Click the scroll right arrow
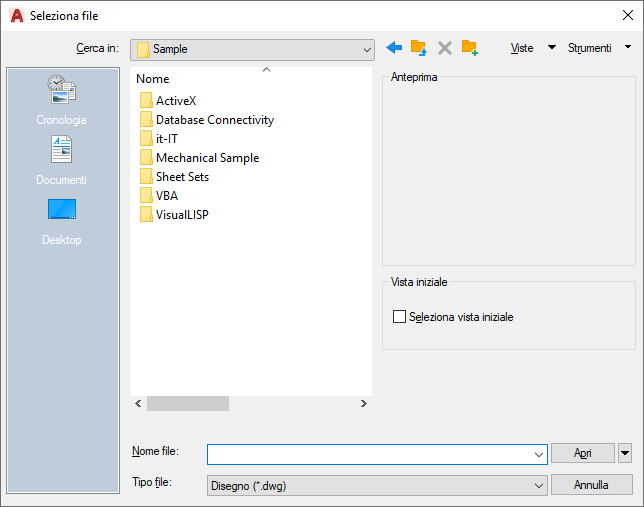Image resolution: width=644 pixels, height=507 pixels. click(x=363, y=403)
